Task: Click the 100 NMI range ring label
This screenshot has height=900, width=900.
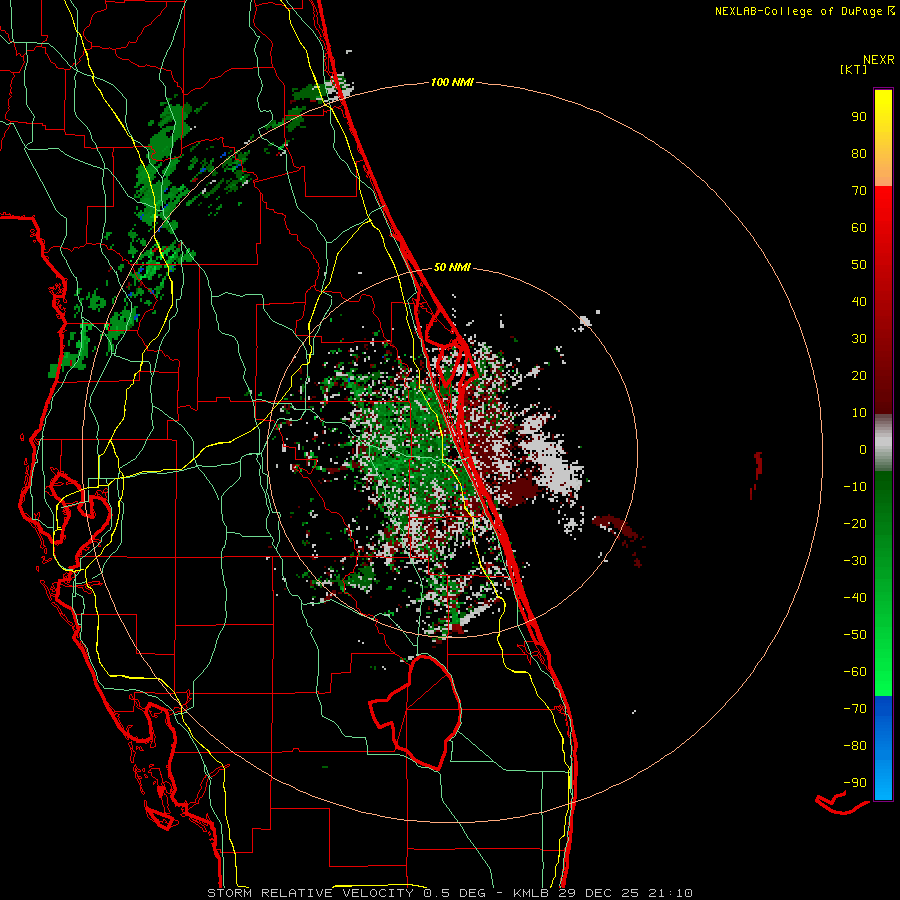Action: [x=452, y=83]
